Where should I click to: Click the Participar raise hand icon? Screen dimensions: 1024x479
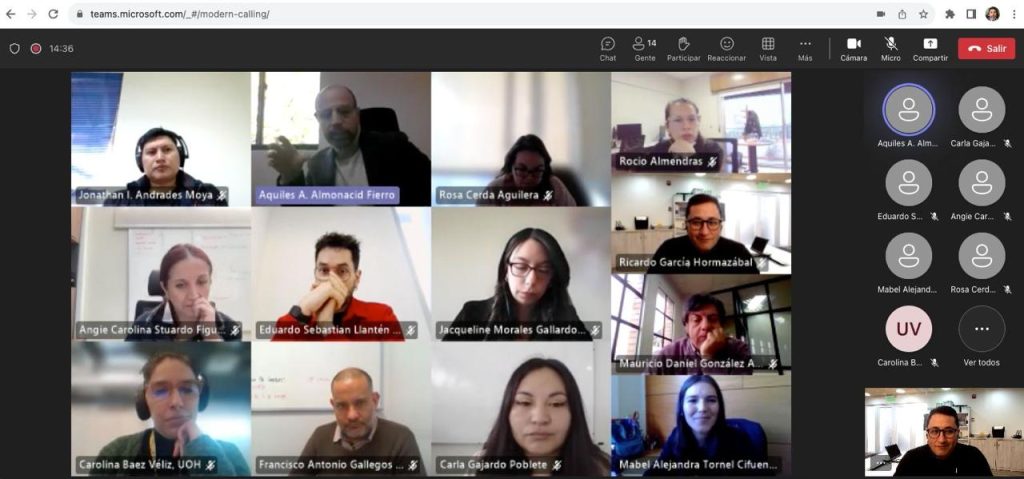[683, 49]
